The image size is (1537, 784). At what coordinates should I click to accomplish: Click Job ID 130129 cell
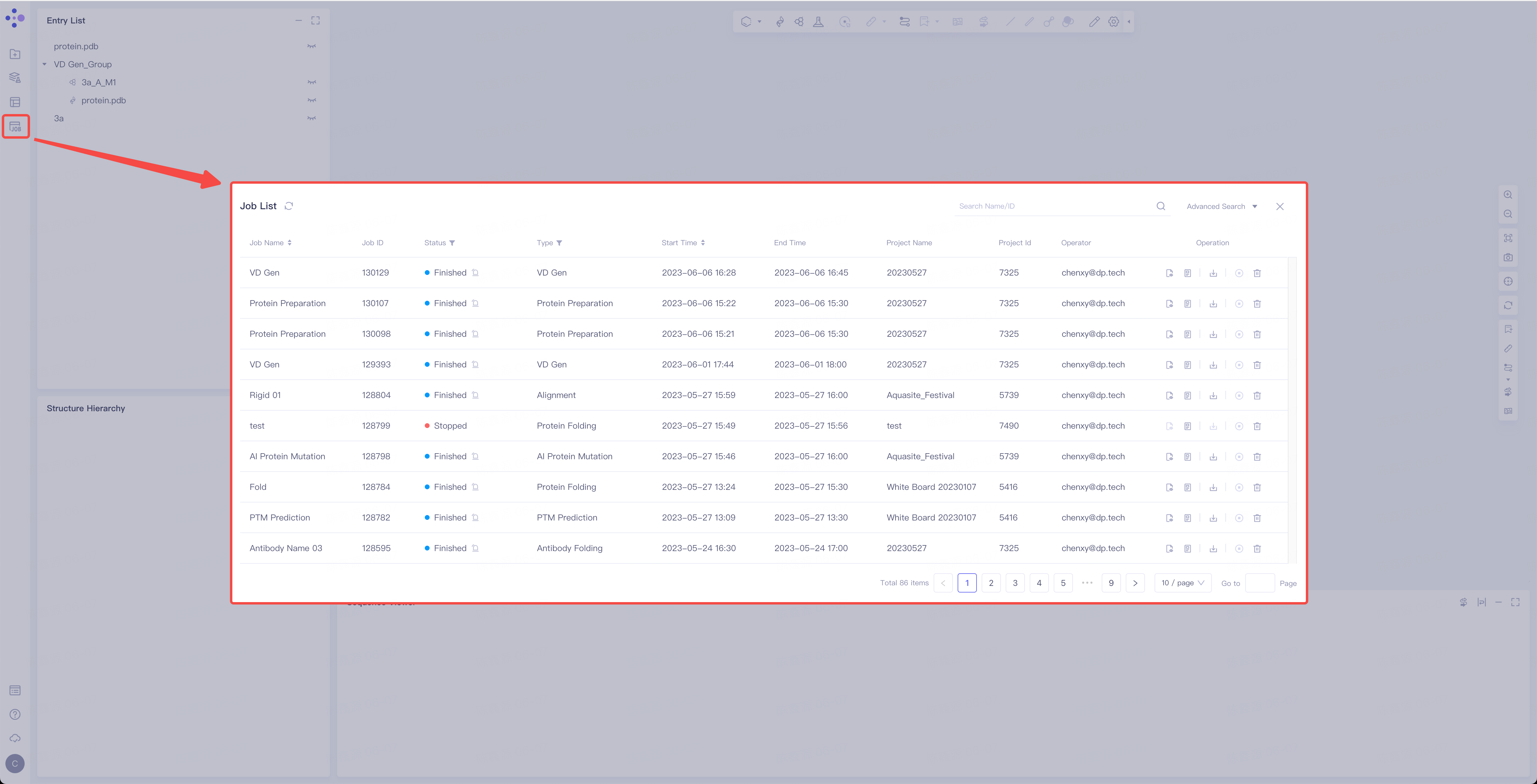click(x=375, y=273)
